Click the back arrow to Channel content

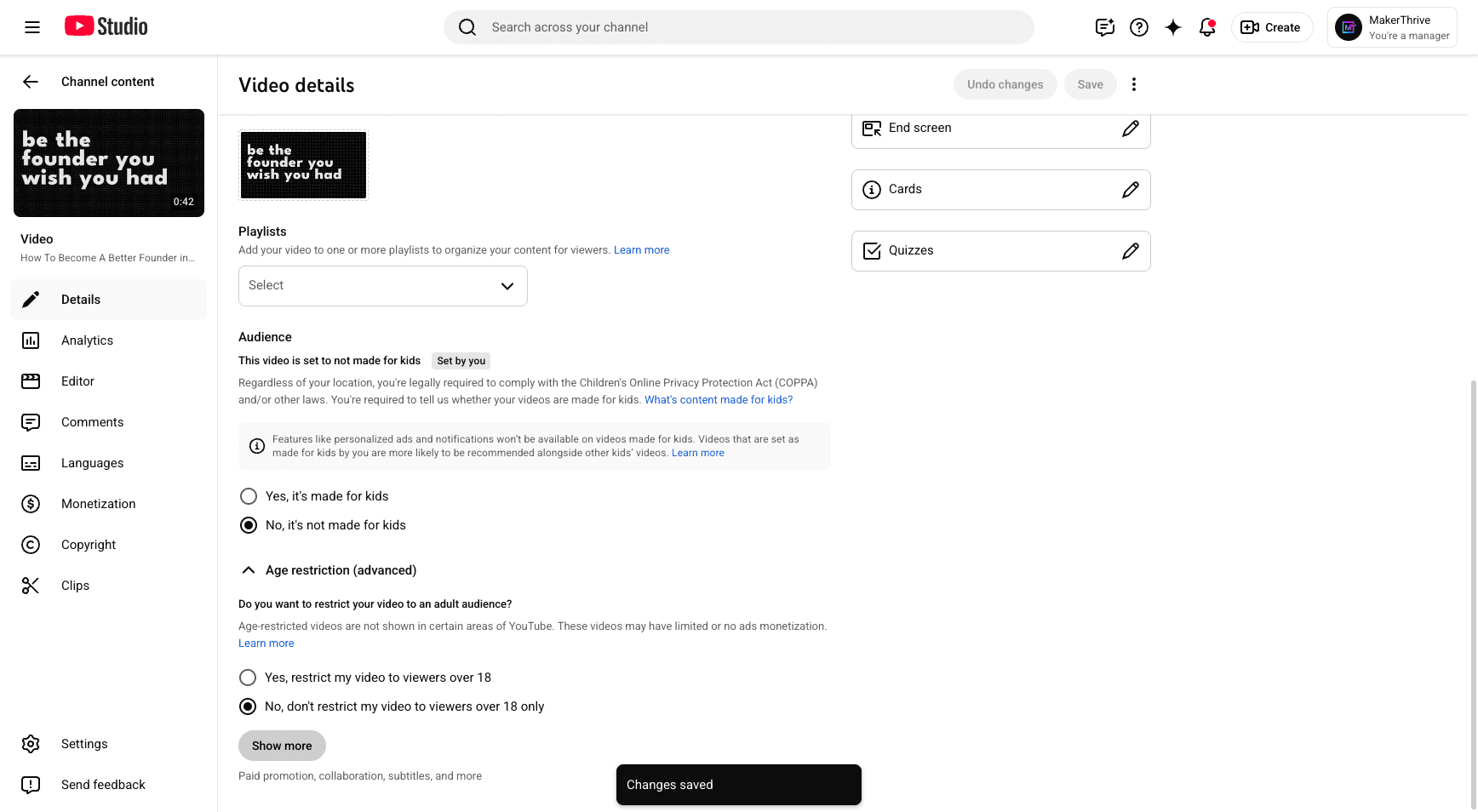31,82
